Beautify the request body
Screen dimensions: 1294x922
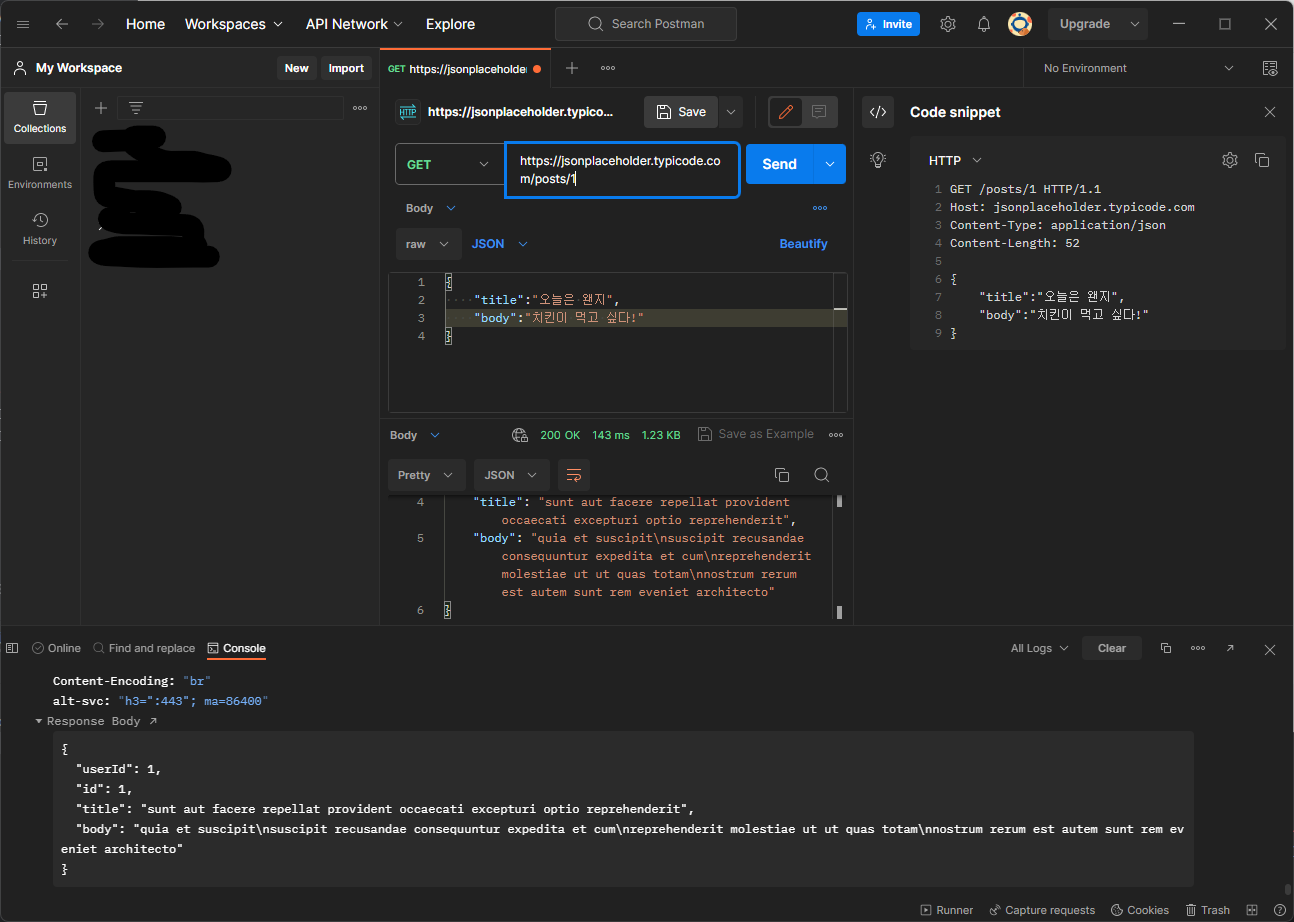click(804, 244)
